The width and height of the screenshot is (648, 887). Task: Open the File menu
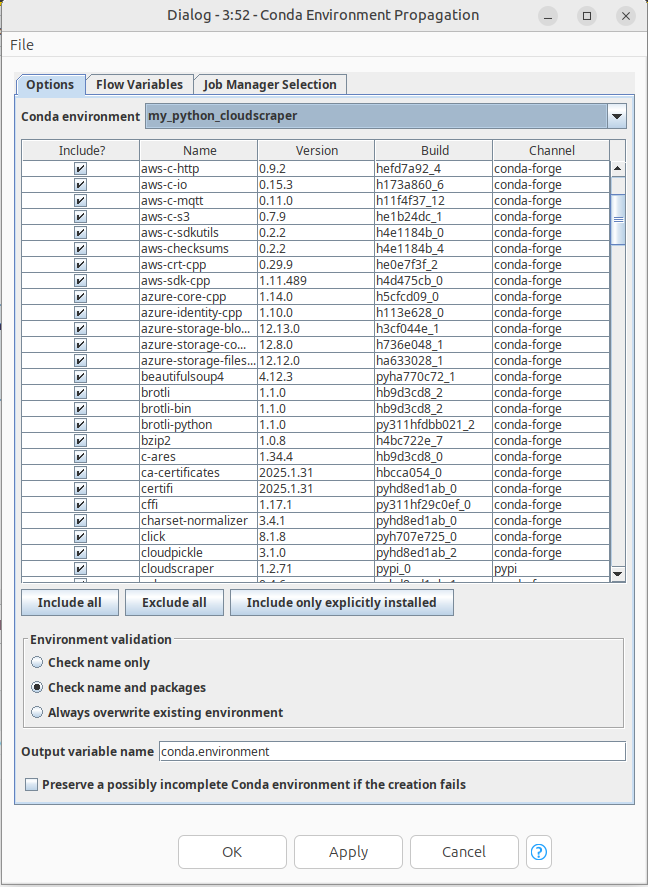click(22, 45)
